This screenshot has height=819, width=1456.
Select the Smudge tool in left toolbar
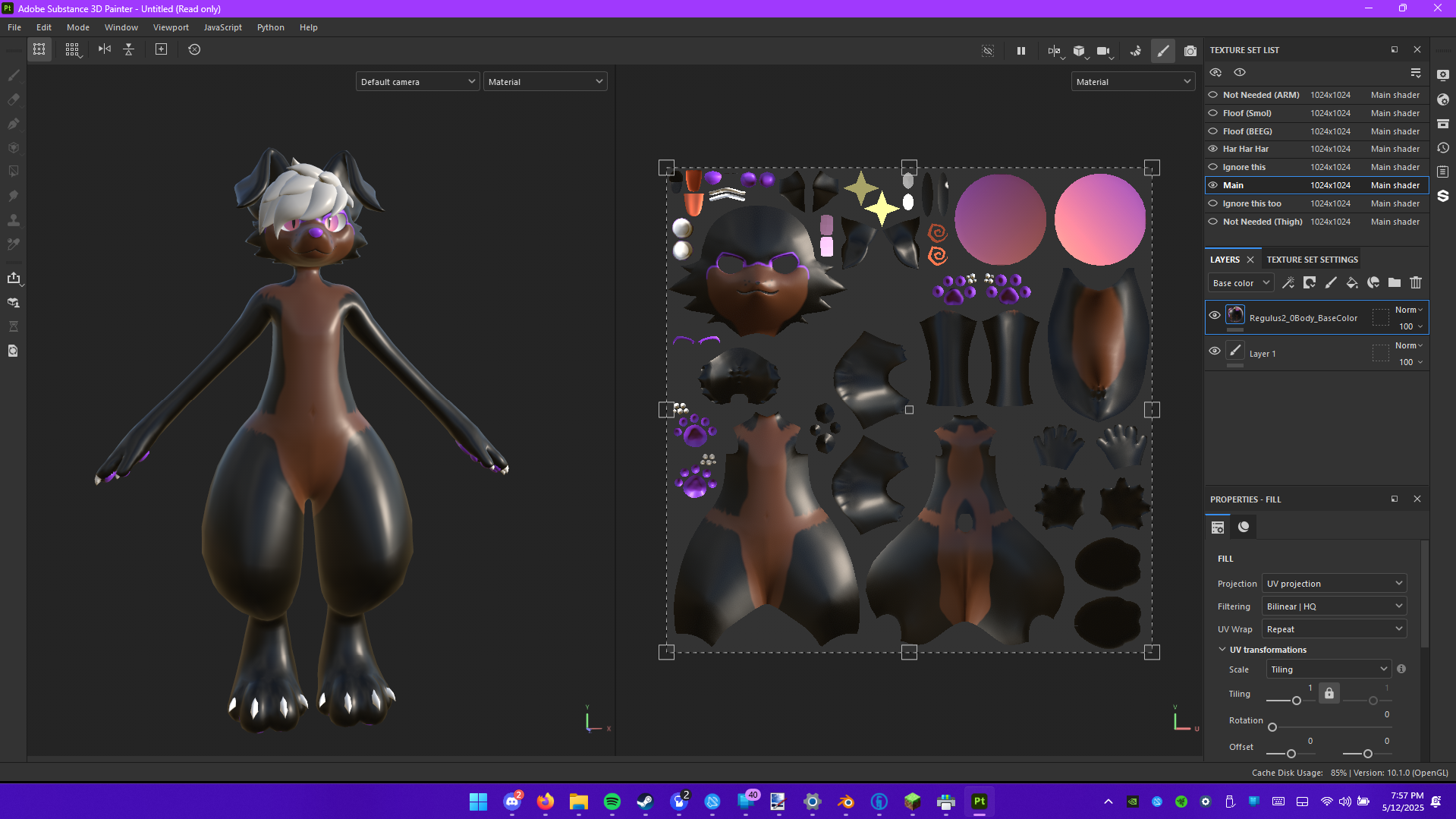[14, 196]
